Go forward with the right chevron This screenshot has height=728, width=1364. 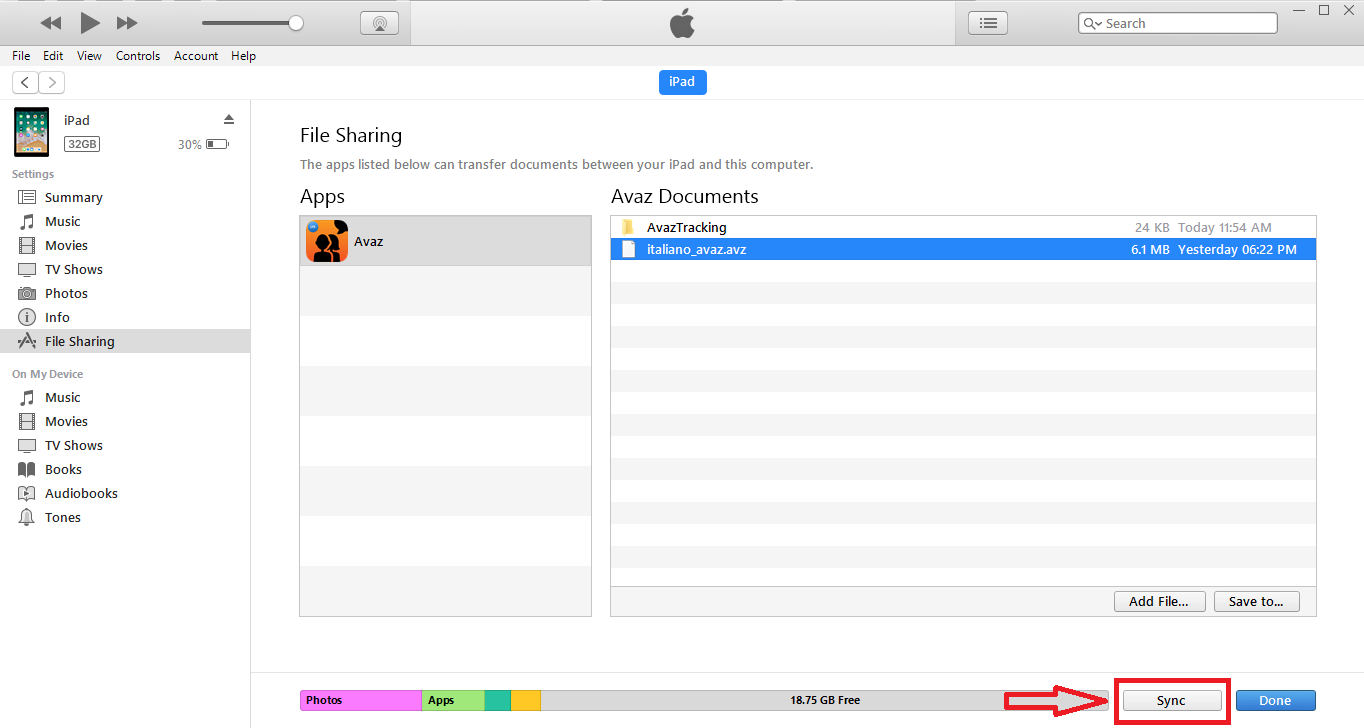pyautogui.click(x=51, y=82)
